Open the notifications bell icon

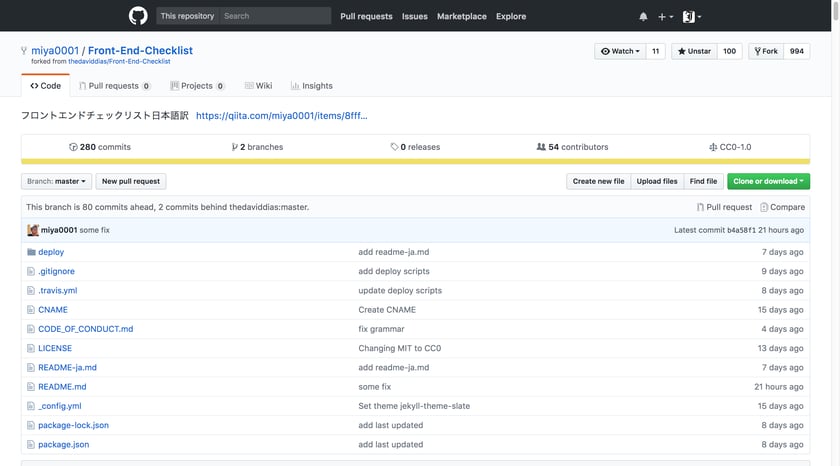point(643,17)
